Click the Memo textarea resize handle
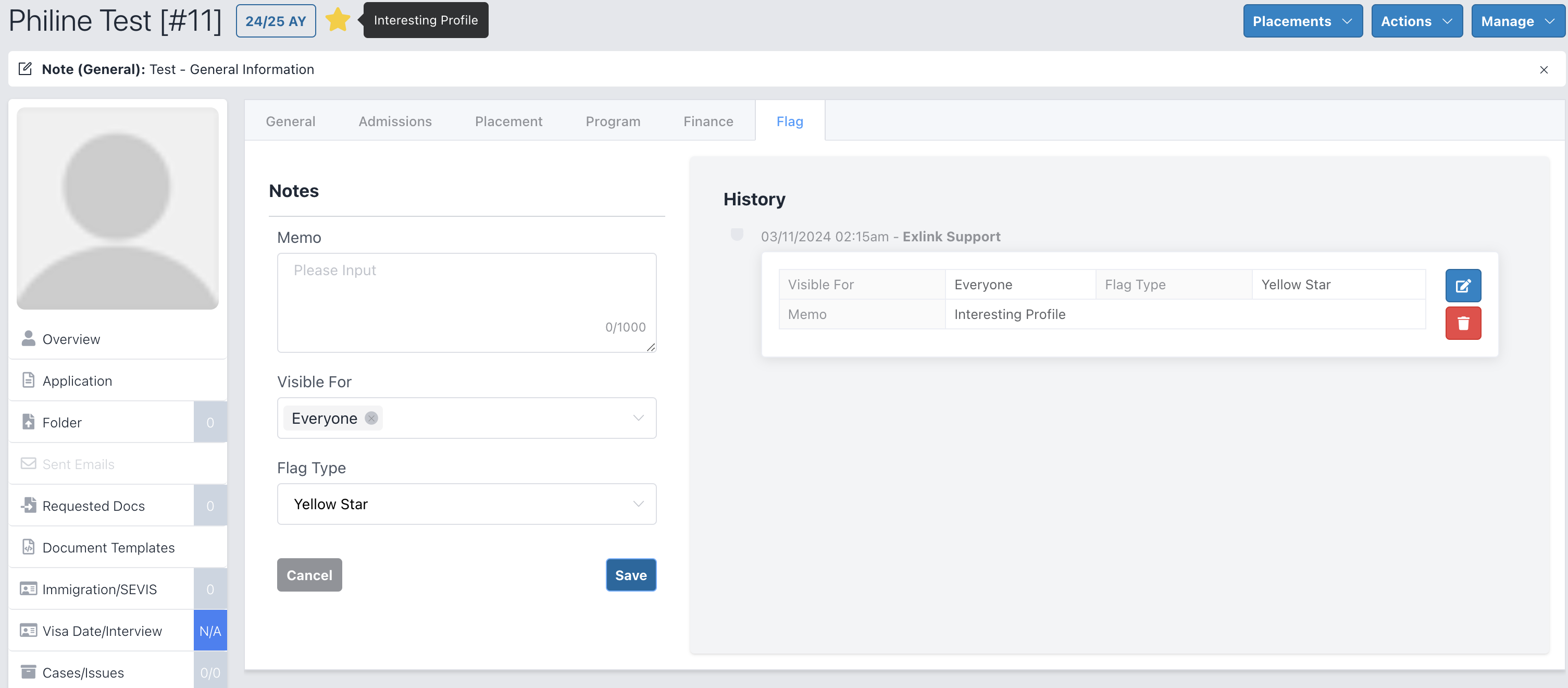Image resolution: width=1568 pixels, height=688 pixels. (x=651, y=347)
